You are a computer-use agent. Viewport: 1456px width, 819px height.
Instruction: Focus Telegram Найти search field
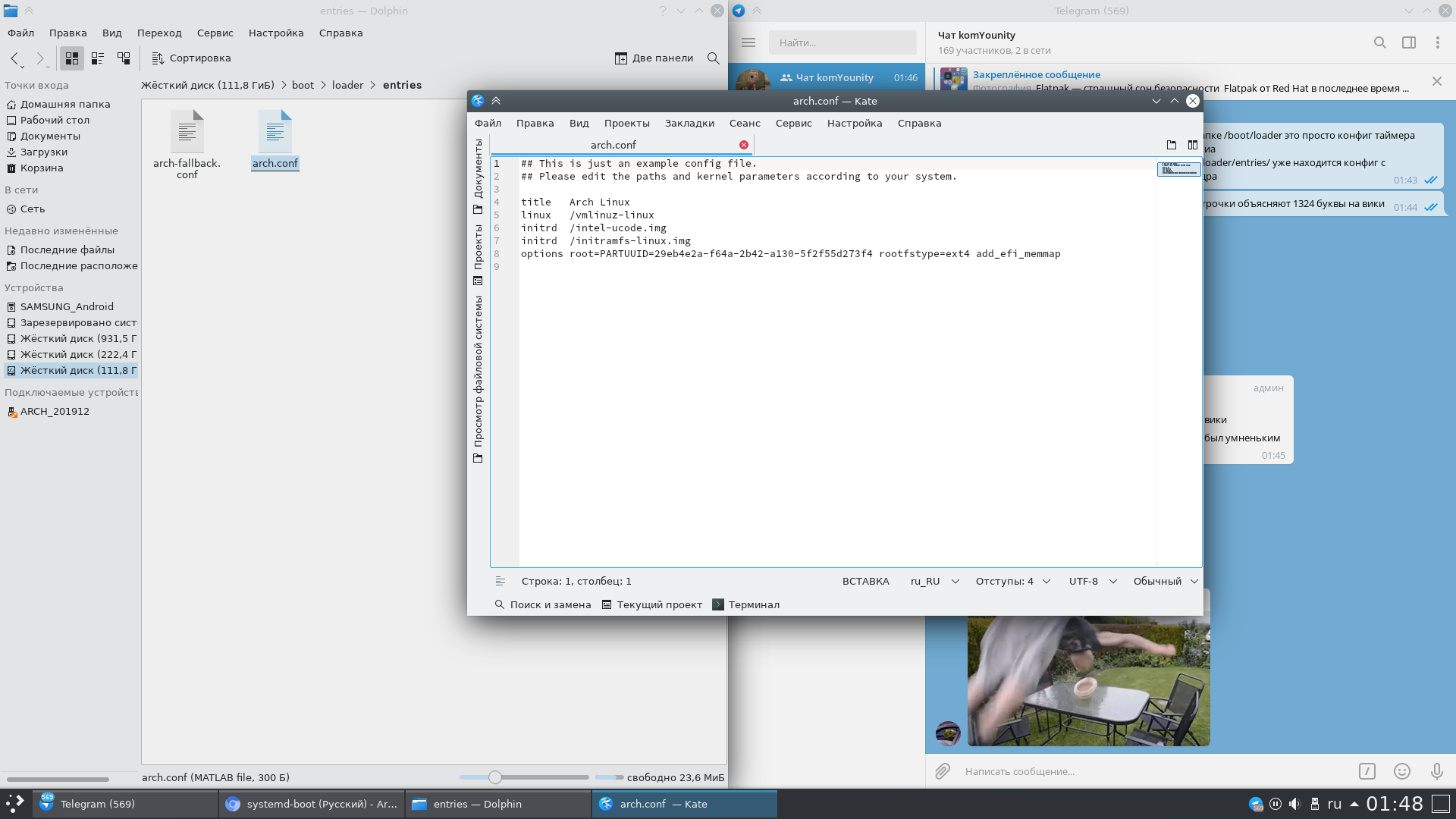(843, 42)
